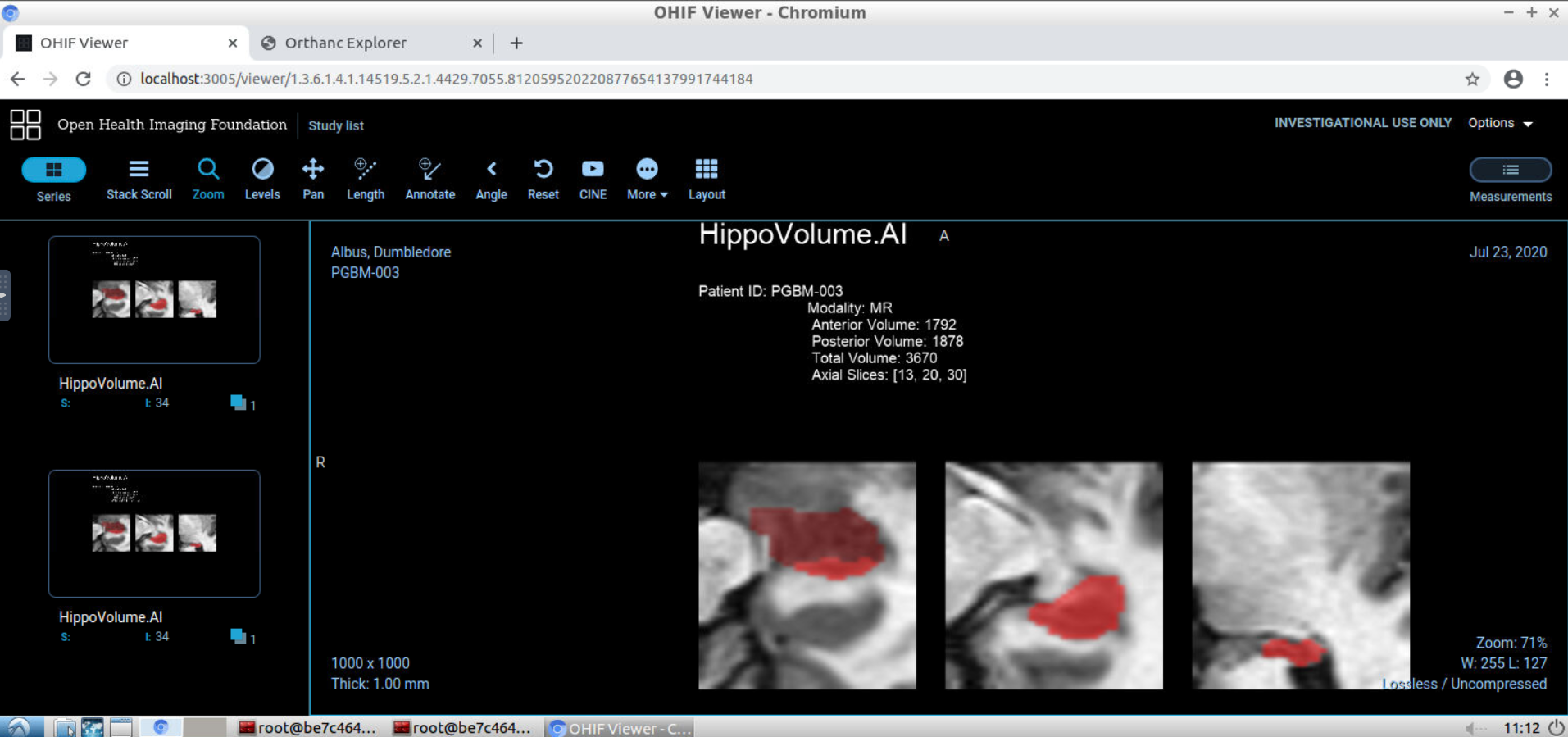Image resolution: width=1568 pixels, height=737 pixels.
Task: Click the study date Jul 23, 2020
Action: [1508, 252]
